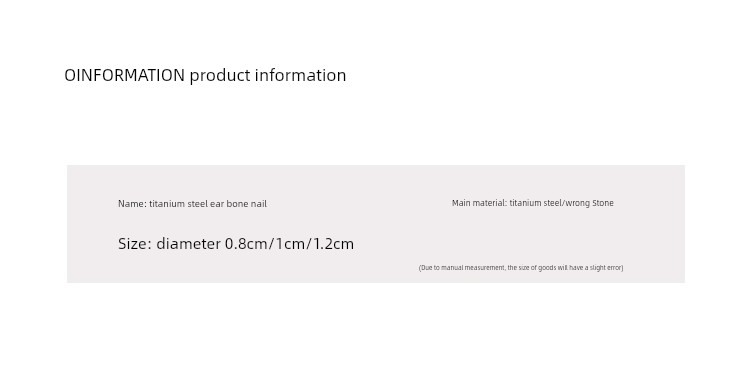Screen dimensions: 750x380
Task: Click the Name: label text
Action: coord(132,204)
